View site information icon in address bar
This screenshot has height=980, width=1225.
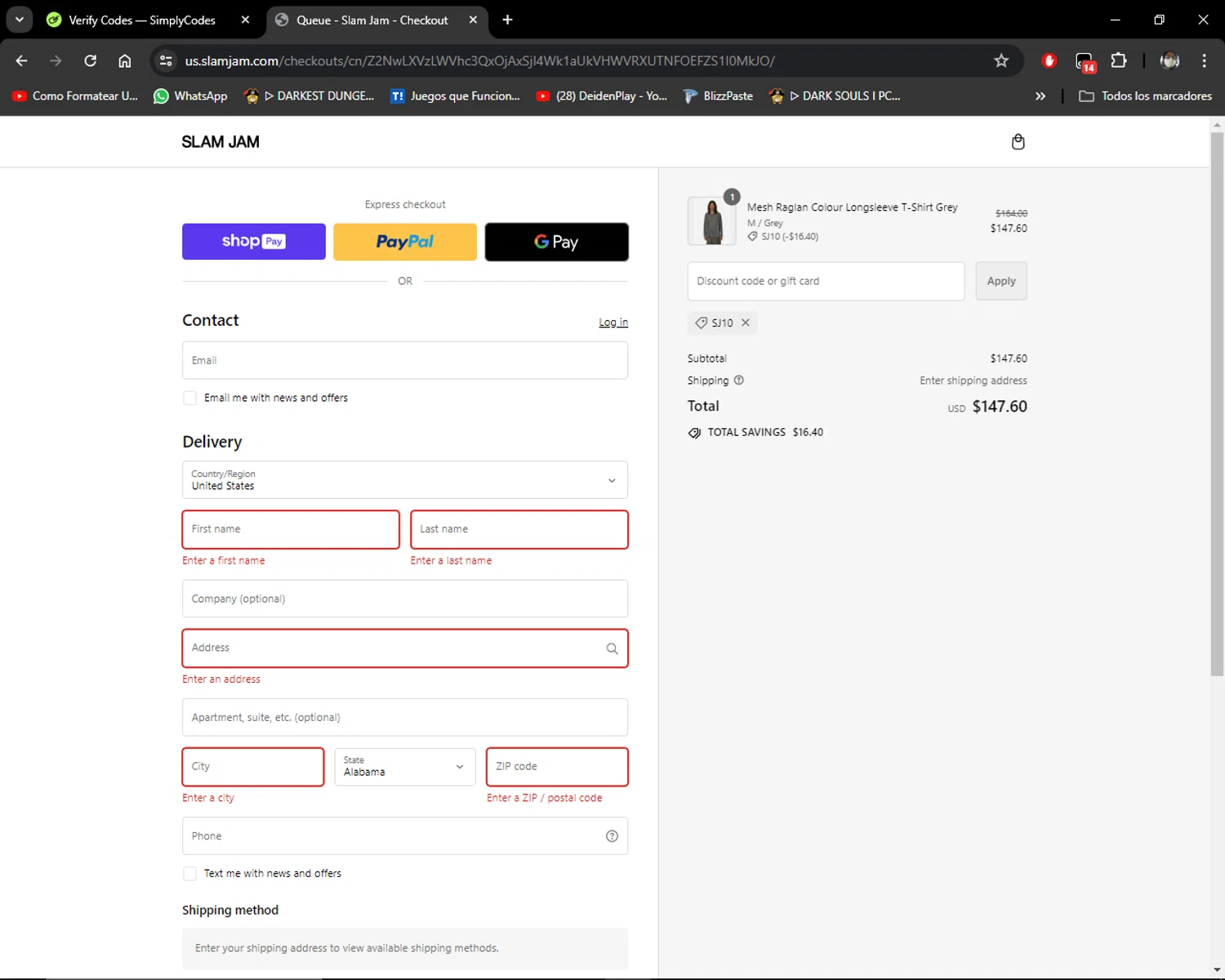pos(166,60)
